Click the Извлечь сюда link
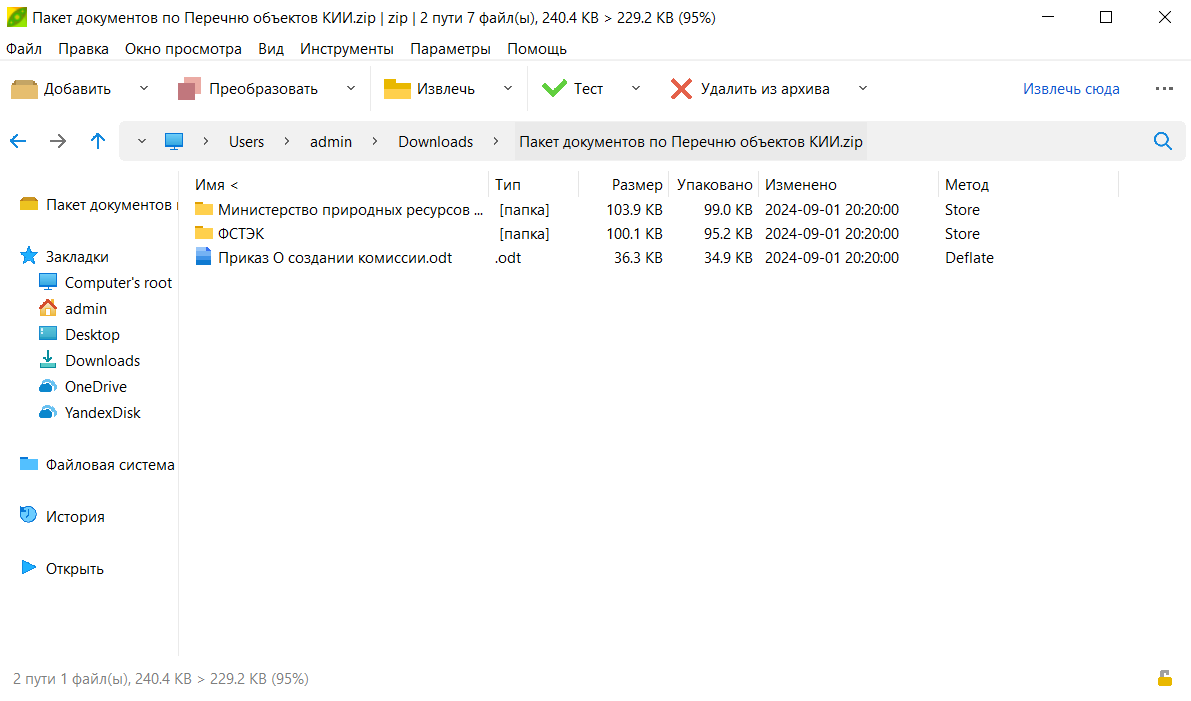1191x701 pixels. click(x=1070, y=89)
